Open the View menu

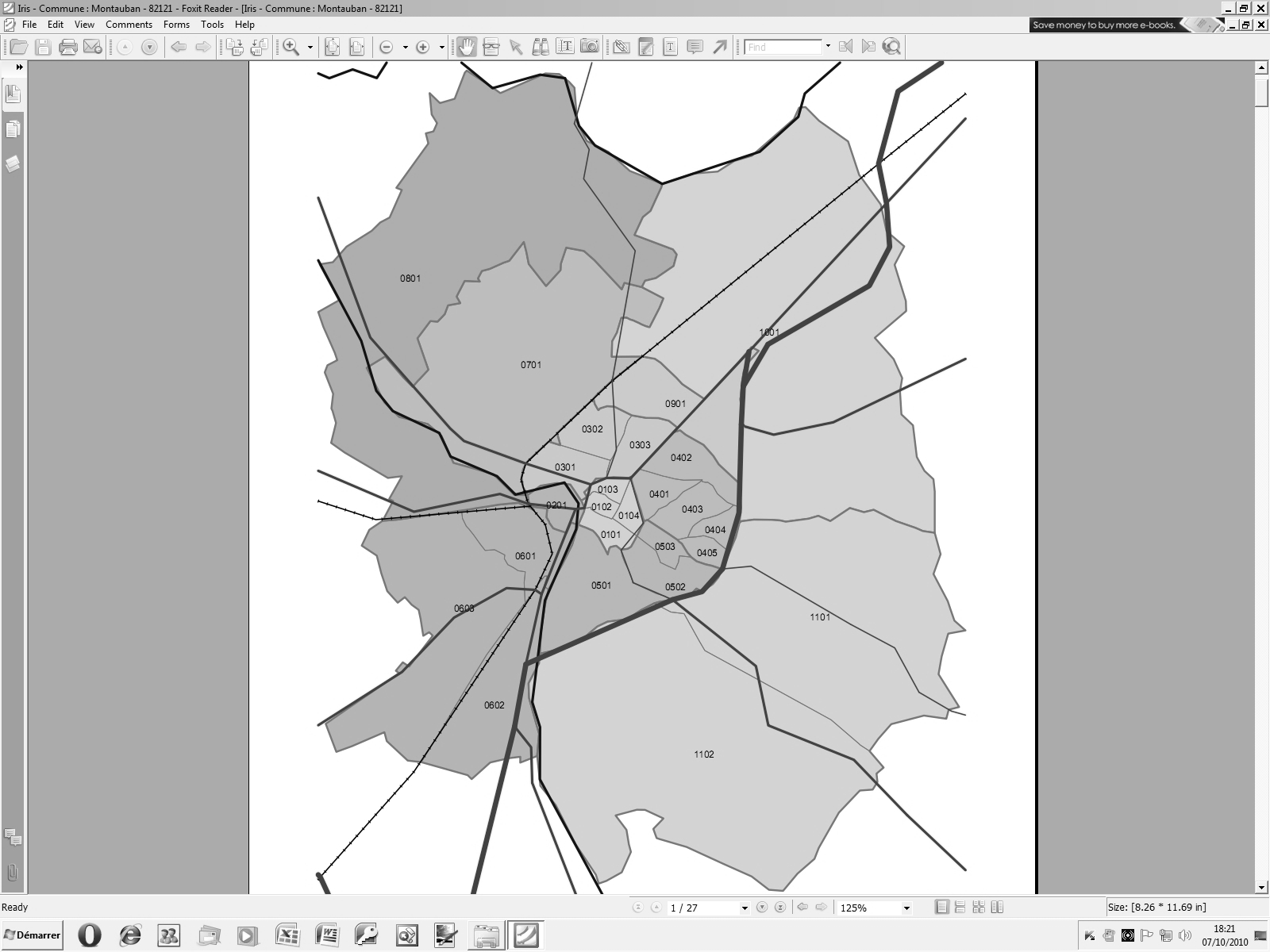tap(84, 25)
